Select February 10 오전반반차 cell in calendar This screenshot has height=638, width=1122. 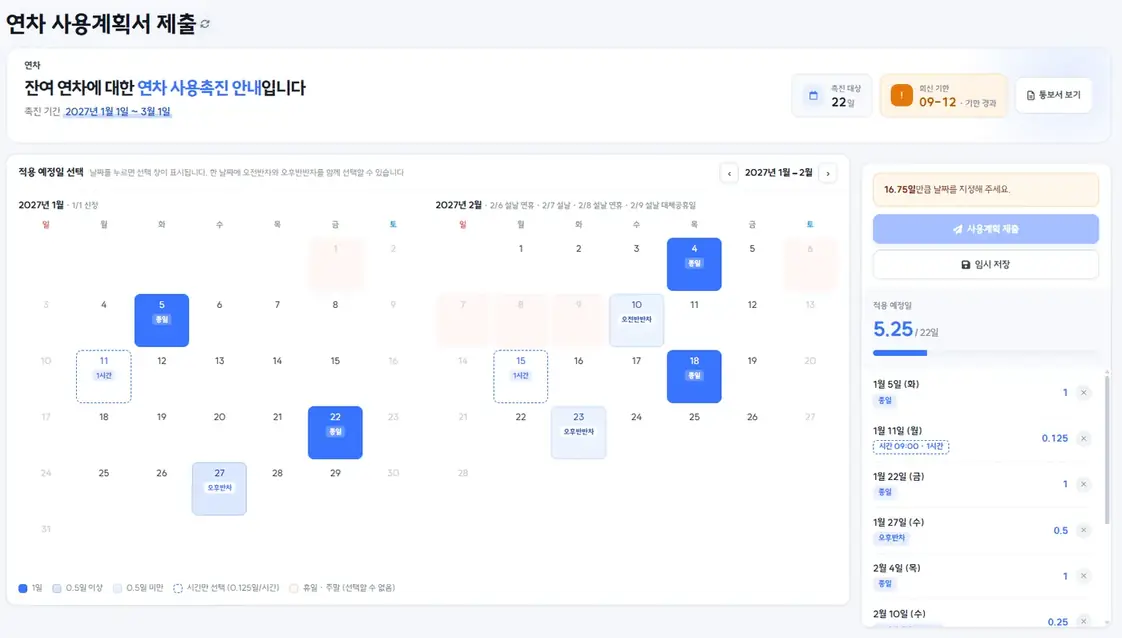point(636,320)
